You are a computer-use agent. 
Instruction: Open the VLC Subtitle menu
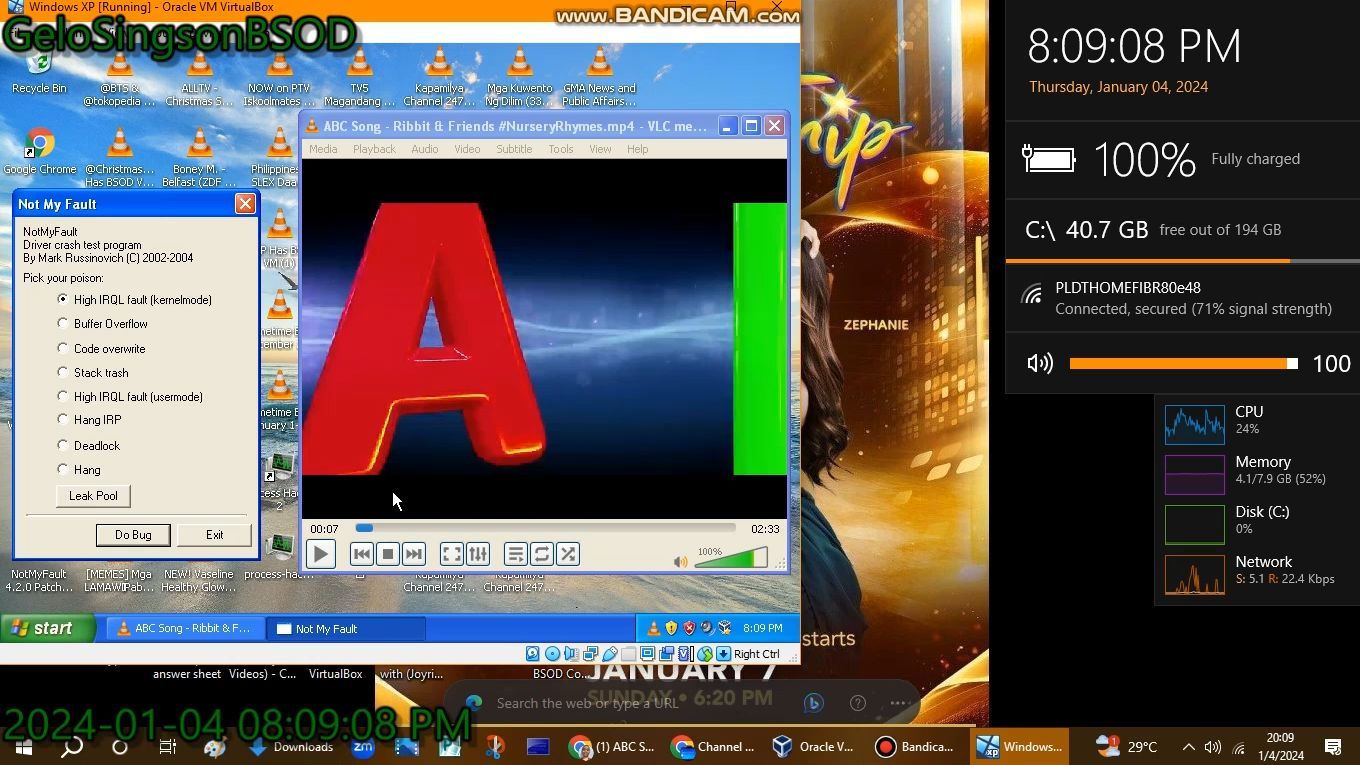click(x=514, y=149)
